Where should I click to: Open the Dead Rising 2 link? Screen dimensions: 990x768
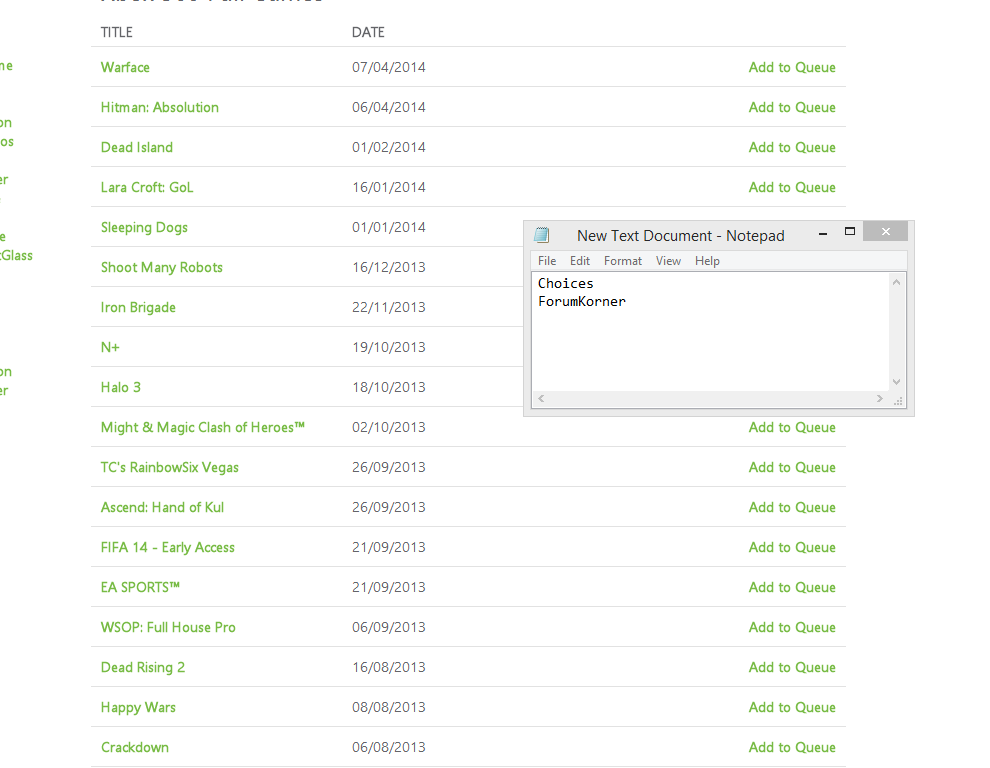pos(143,668)
